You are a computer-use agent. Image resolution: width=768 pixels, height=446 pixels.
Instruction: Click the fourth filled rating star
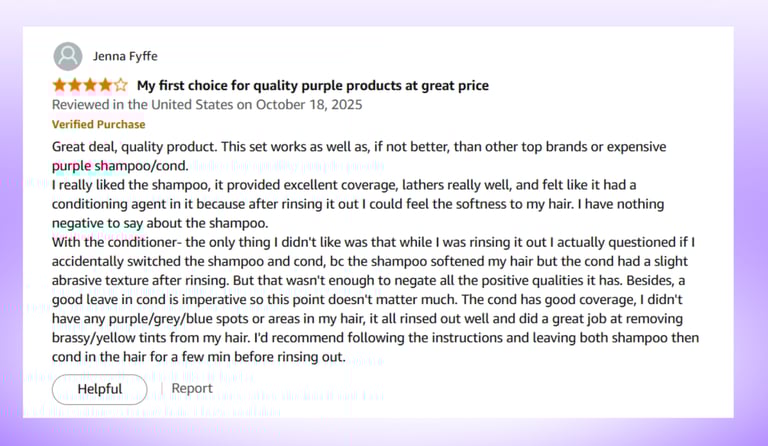click(105, 85)
